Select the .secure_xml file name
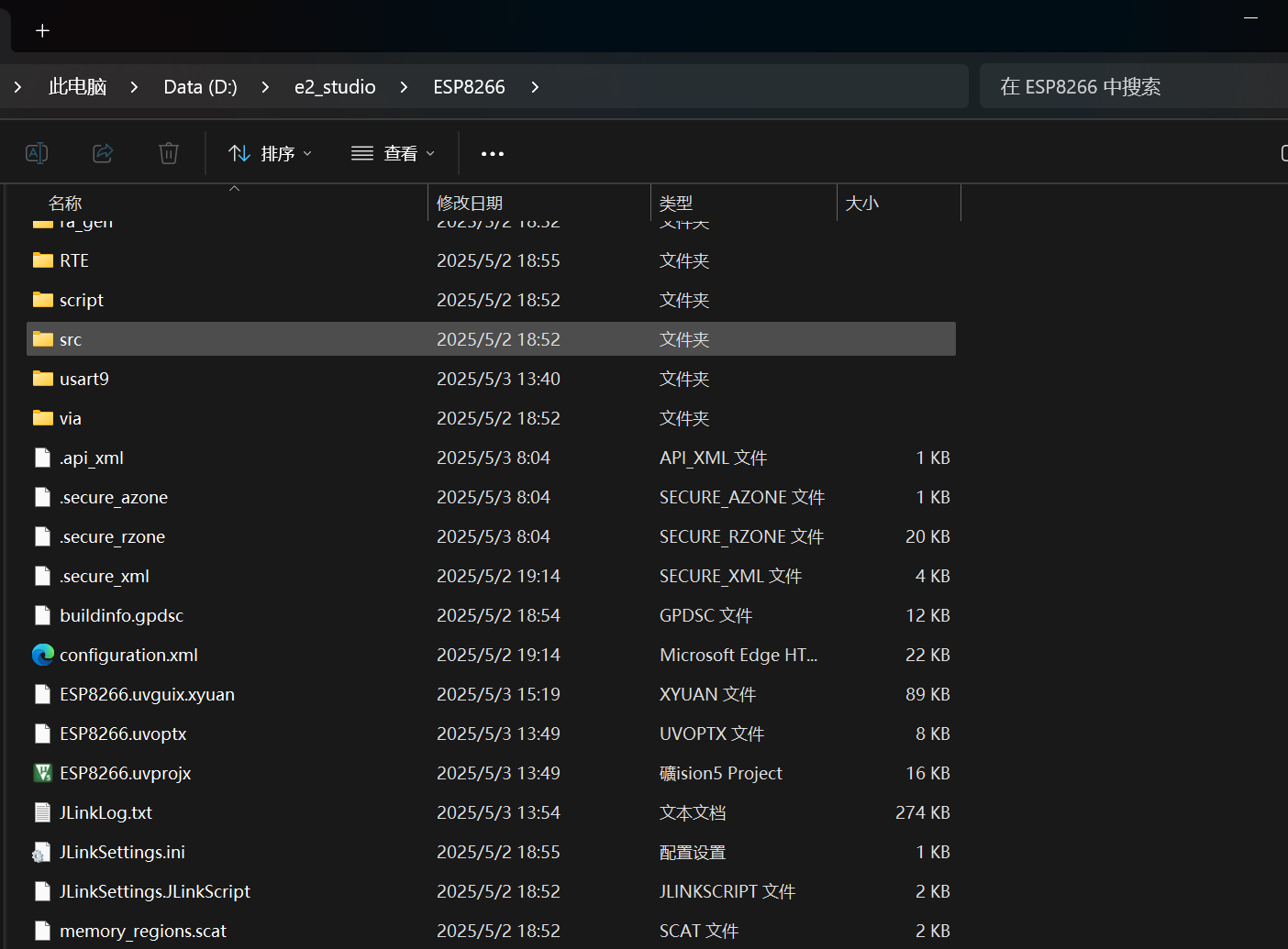 (105, 577)
